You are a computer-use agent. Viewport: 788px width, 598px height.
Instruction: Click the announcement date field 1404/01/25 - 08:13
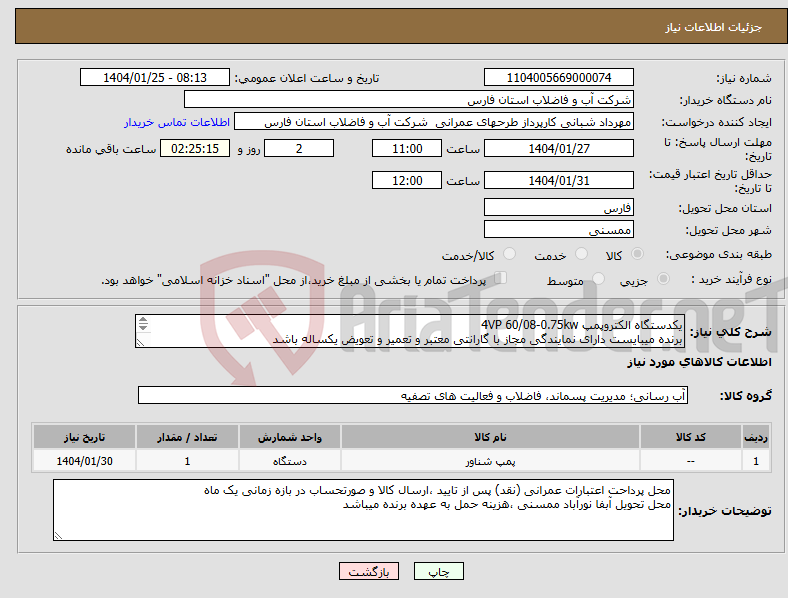tap(155, 77)
